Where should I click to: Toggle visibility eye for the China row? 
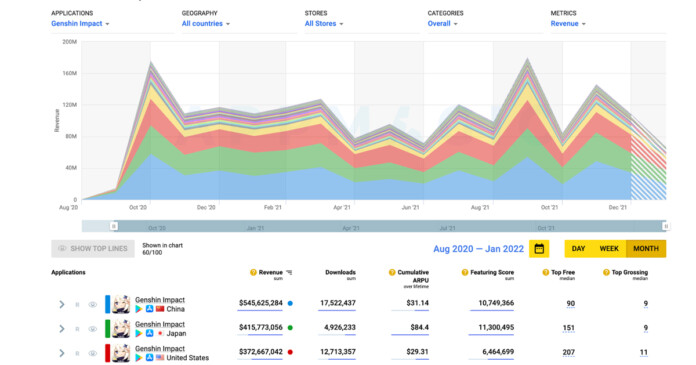coord(92,305)
